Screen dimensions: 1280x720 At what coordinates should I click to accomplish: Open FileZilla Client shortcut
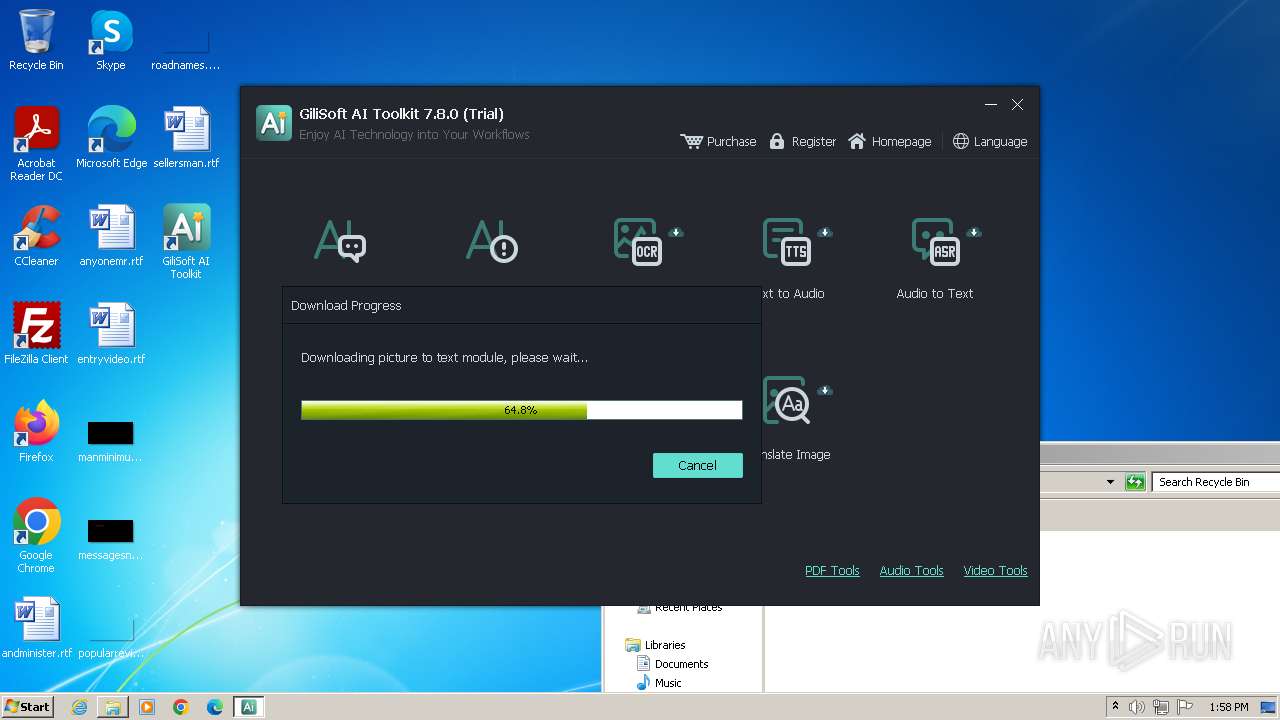click(36, 334)
